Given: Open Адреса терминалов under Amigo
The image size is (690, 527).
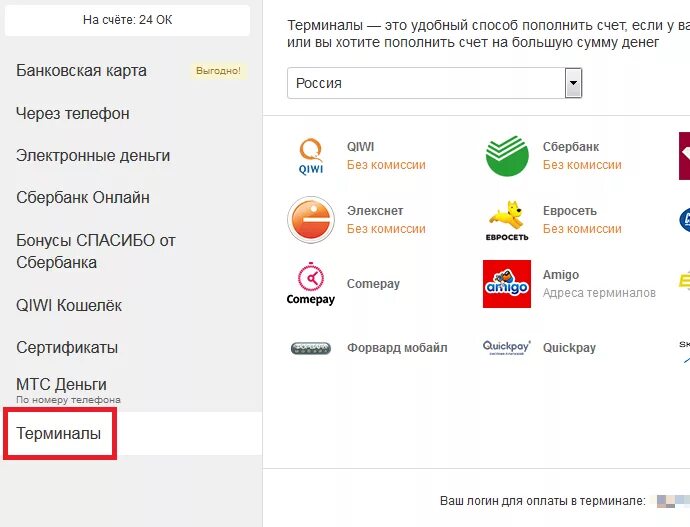Looking at the screenshot, I should (599, 293).
